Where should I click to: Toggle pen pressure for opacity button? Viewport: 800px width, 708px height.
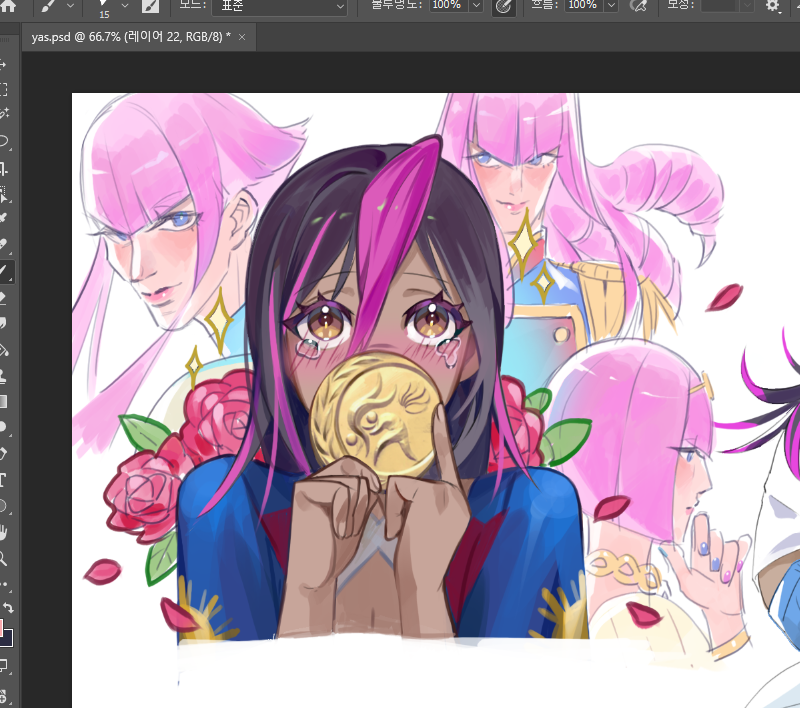point(503,6)
